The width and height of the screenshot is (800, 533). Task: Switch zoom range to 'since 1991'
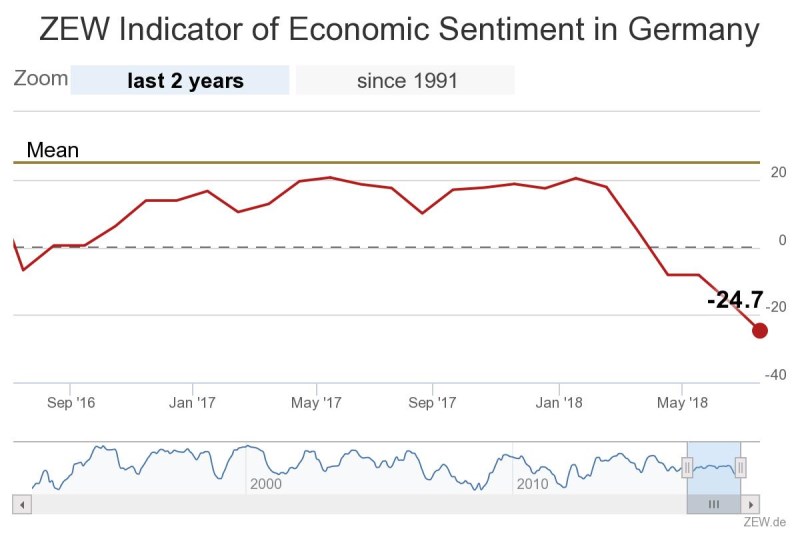point(406,81)
